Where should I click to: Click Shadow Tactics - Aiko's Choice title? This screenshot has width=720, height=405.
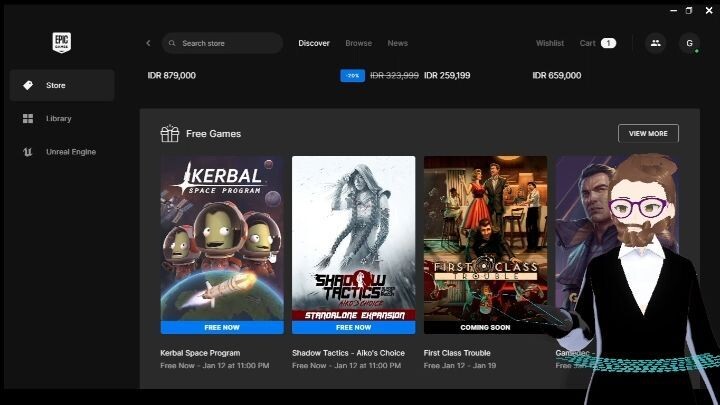click(x=349, y=353)
